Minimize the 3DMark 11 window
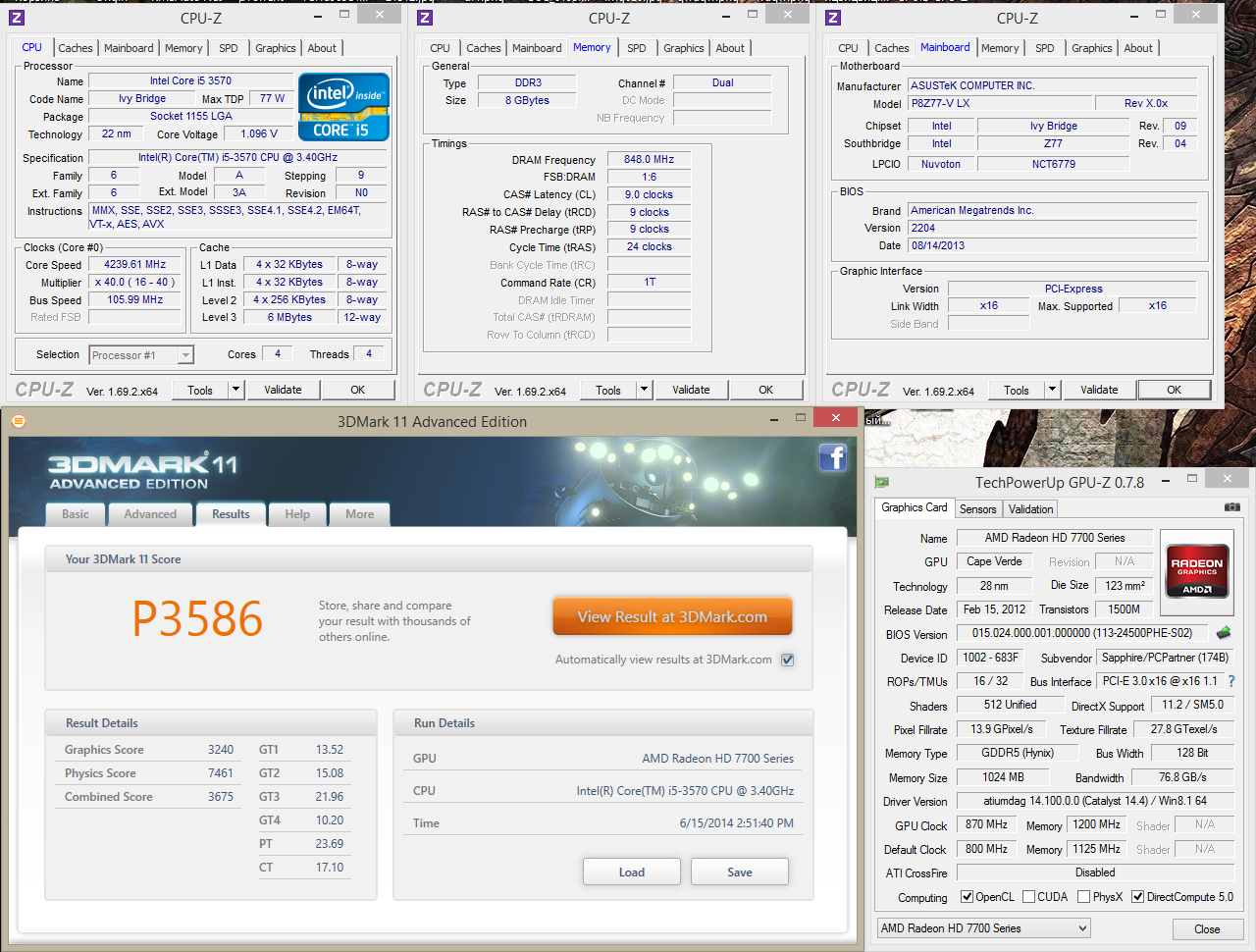The height and width of the screenshot is (952, 1256). [x=774, y=419]
